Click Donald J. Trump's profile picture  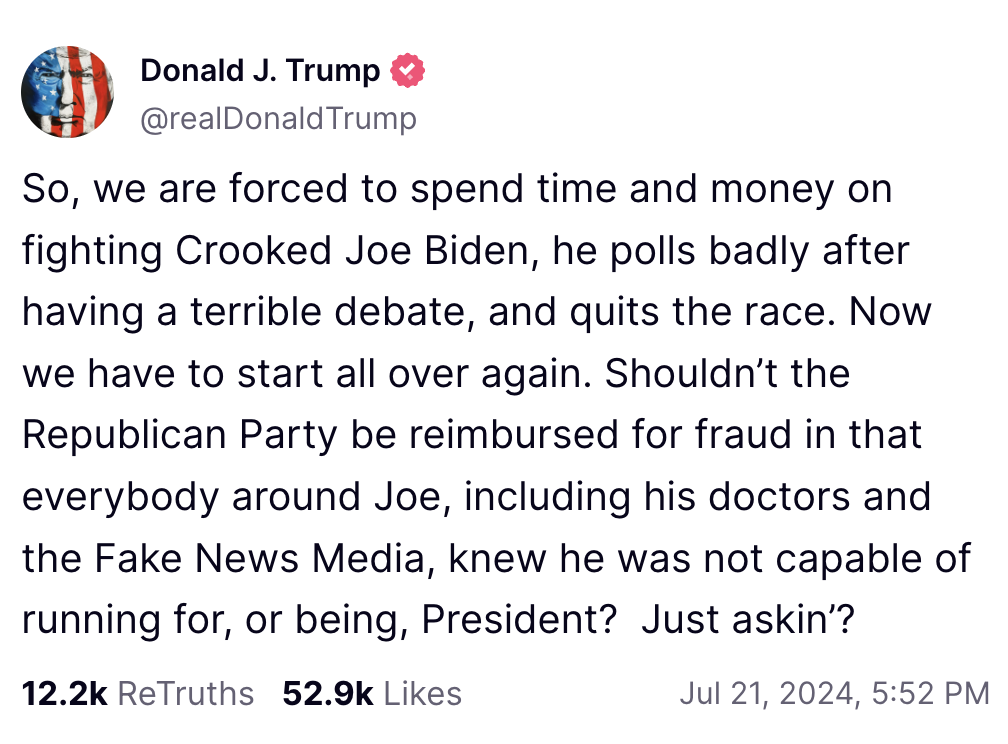(x=67, y=91)
